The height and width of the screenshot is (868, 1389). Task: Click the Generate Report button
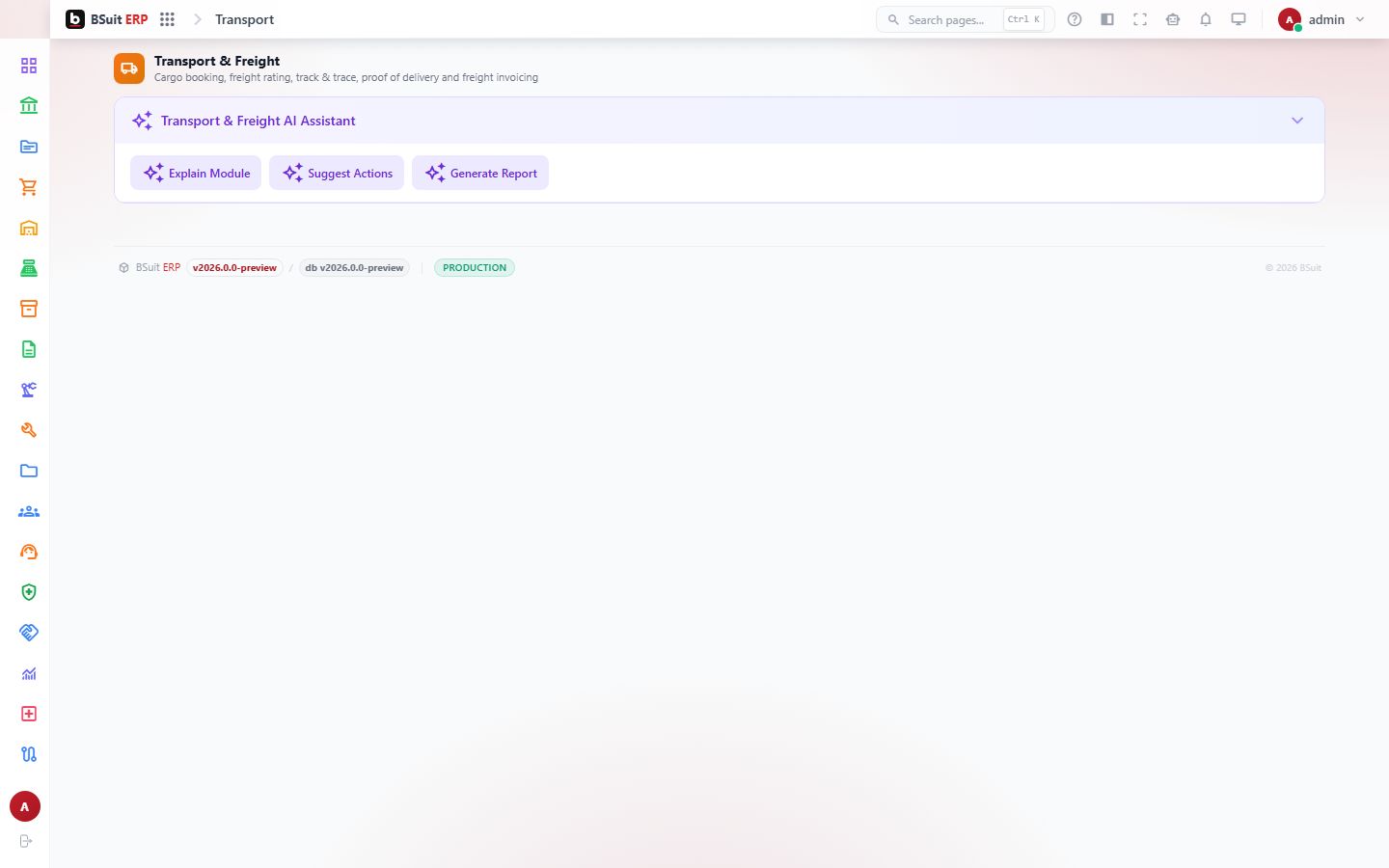pos(480,173)
